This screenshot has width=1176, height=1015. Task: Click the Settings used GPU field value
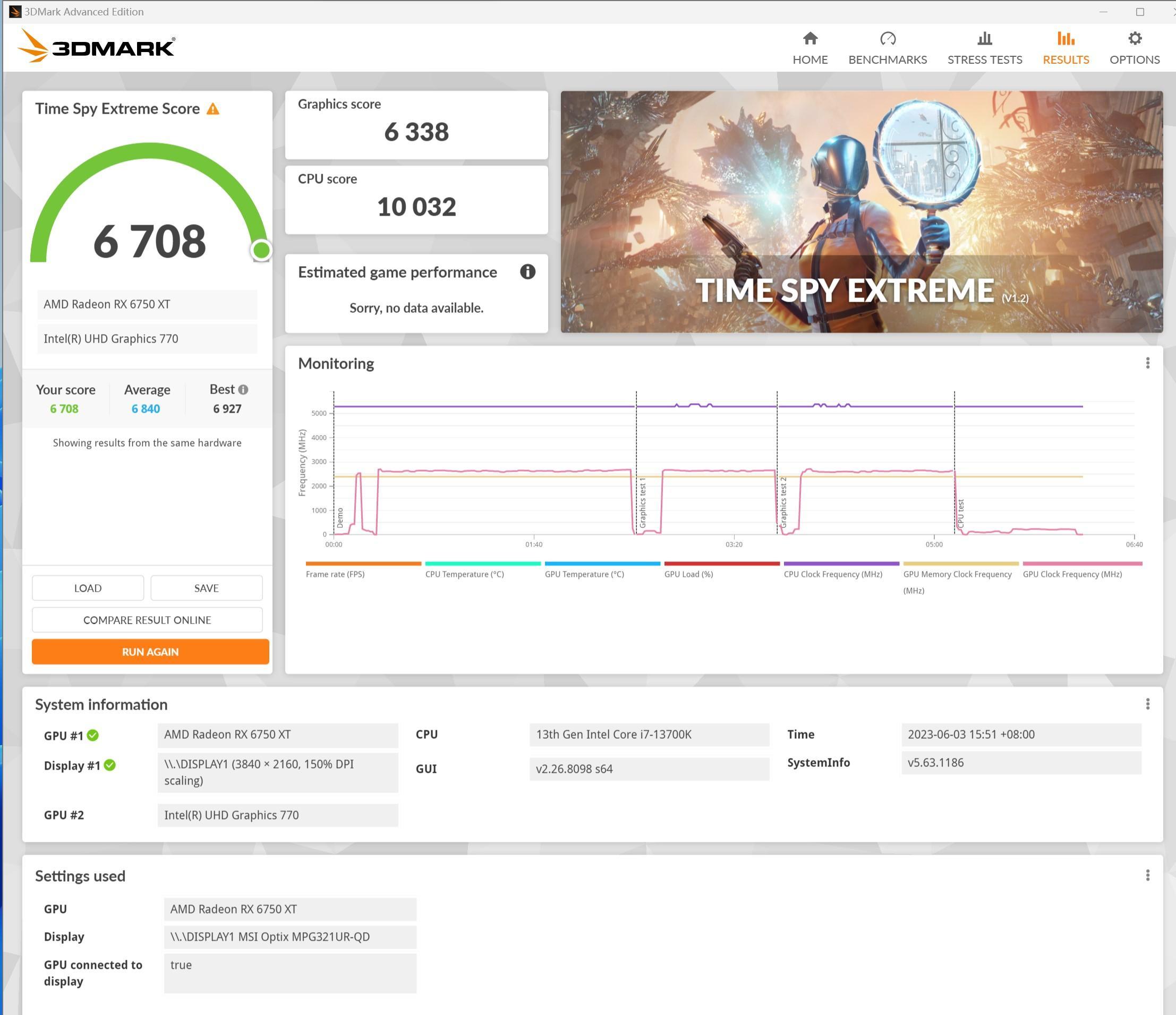pos(290,909)
